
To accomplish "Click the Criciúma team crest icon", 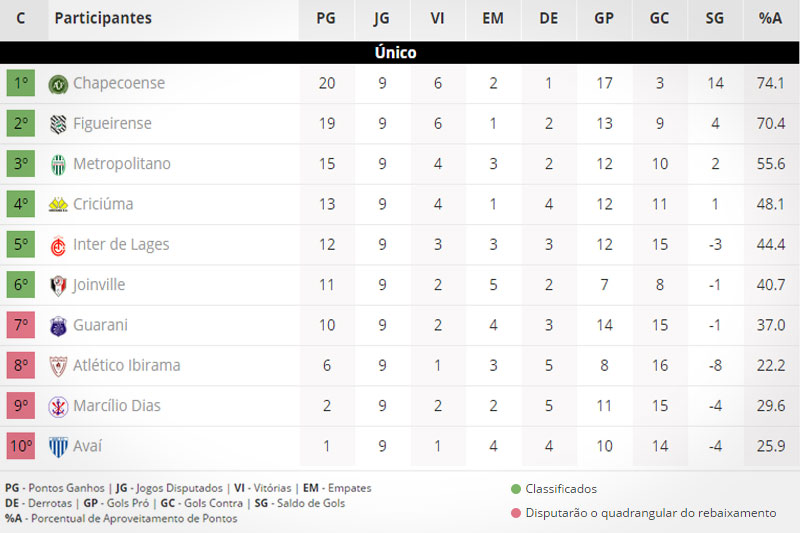I will point(58,205).
